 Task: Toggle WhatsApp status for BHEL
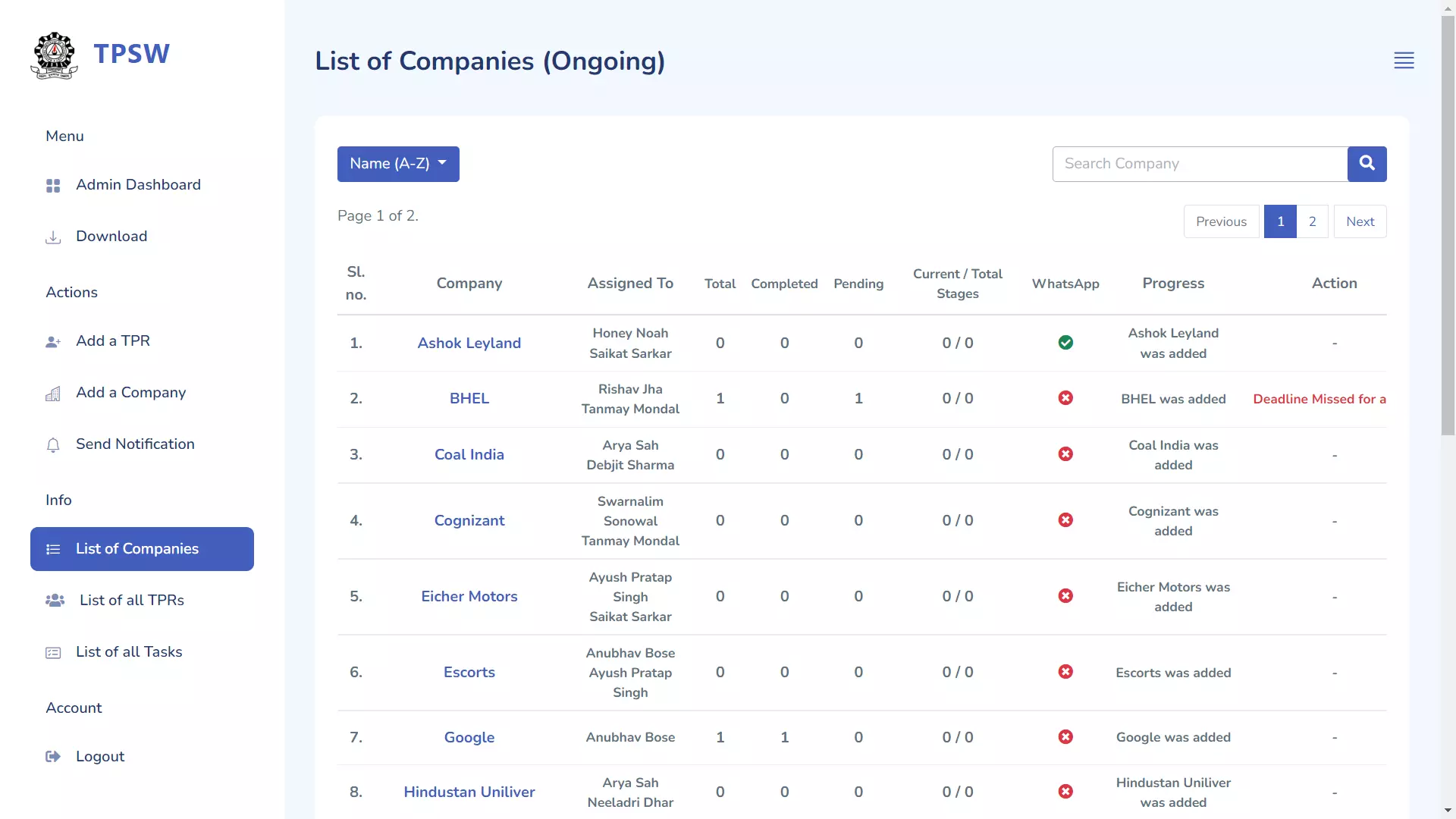(x=1065, y=398)
